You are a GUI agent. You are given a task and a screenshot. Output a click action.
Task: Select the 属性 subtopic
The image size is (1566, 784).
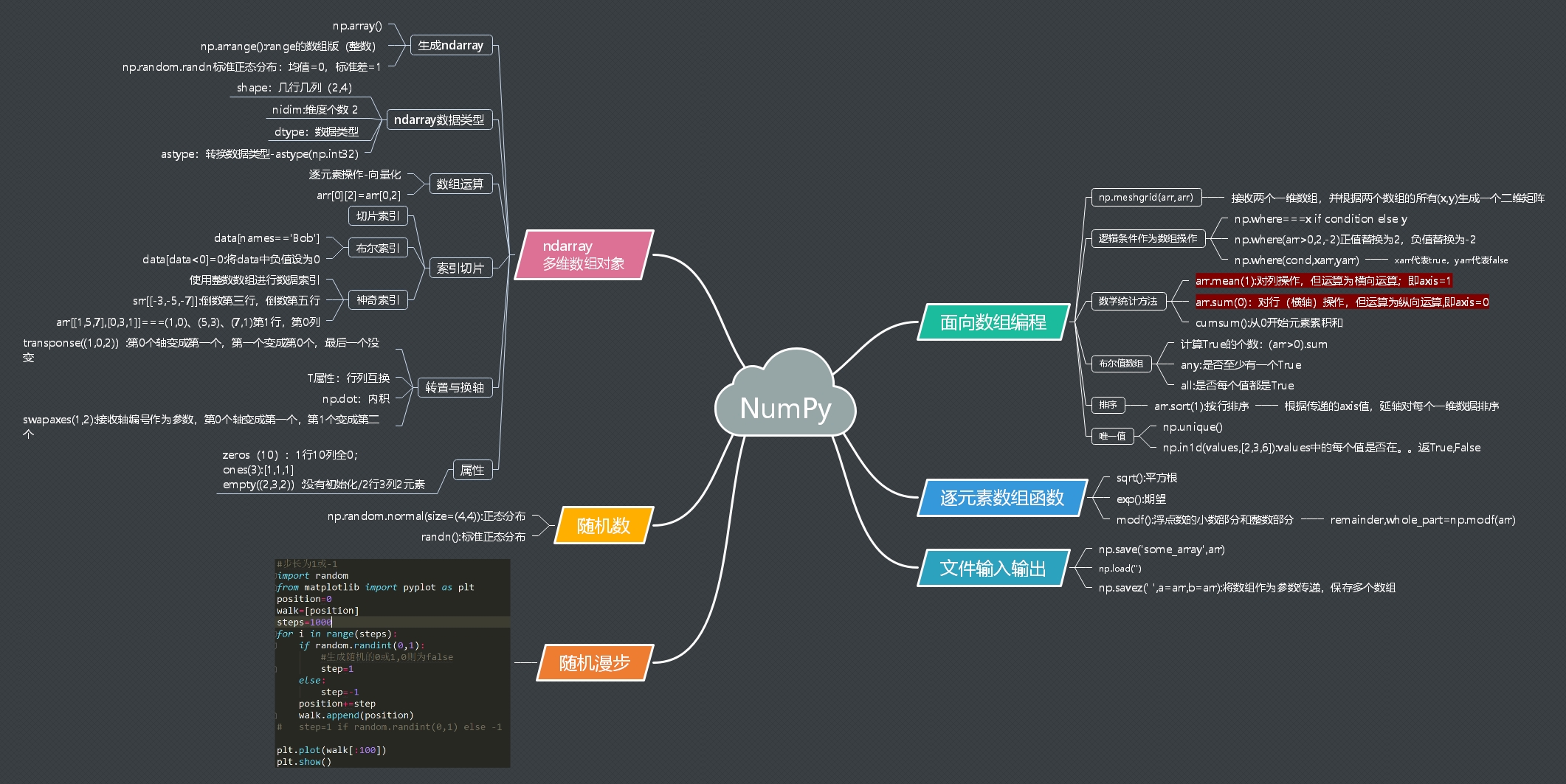coord(472,470)
